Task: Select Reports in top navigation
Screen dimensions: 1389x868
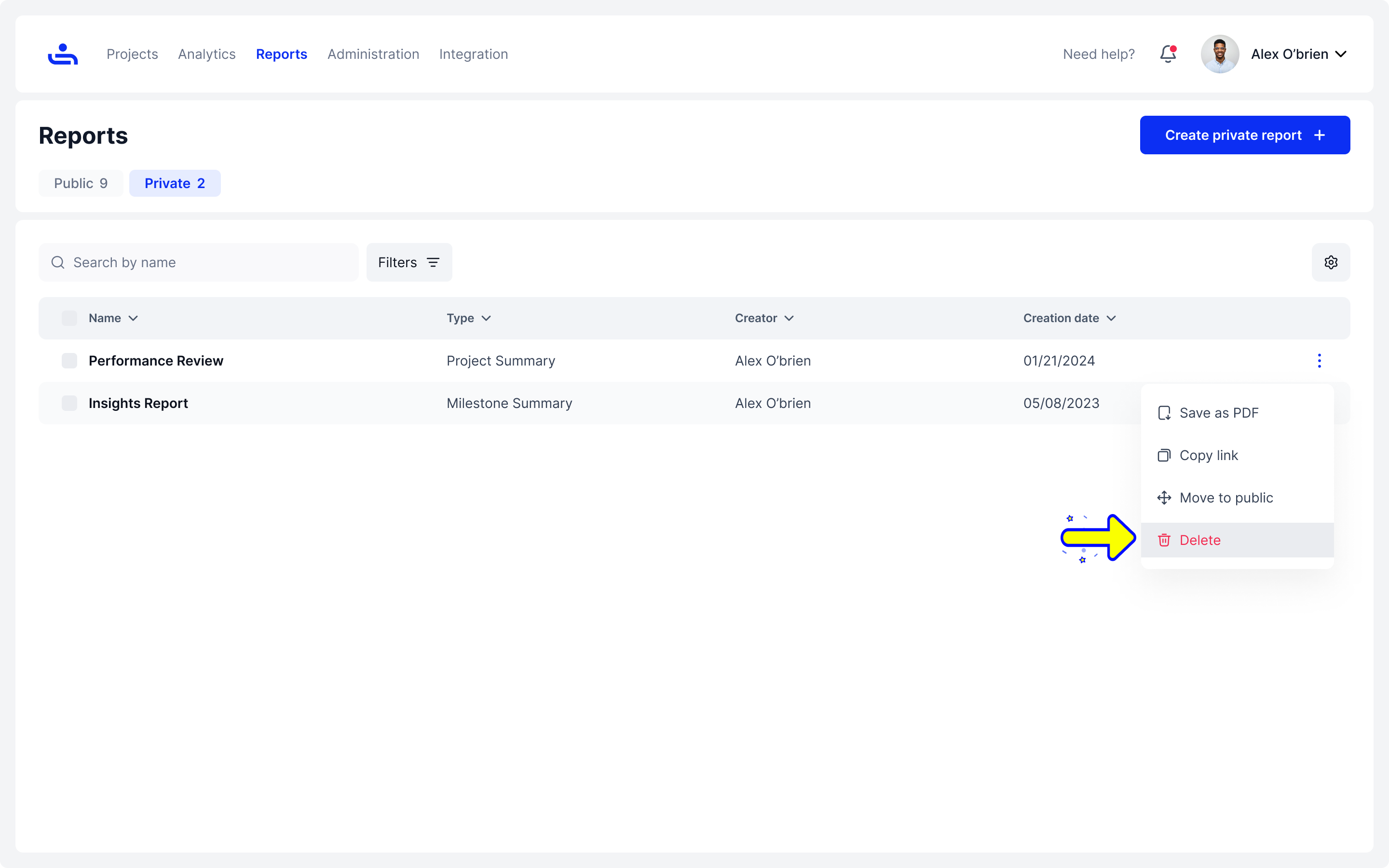Action: [x=281, y=54]
